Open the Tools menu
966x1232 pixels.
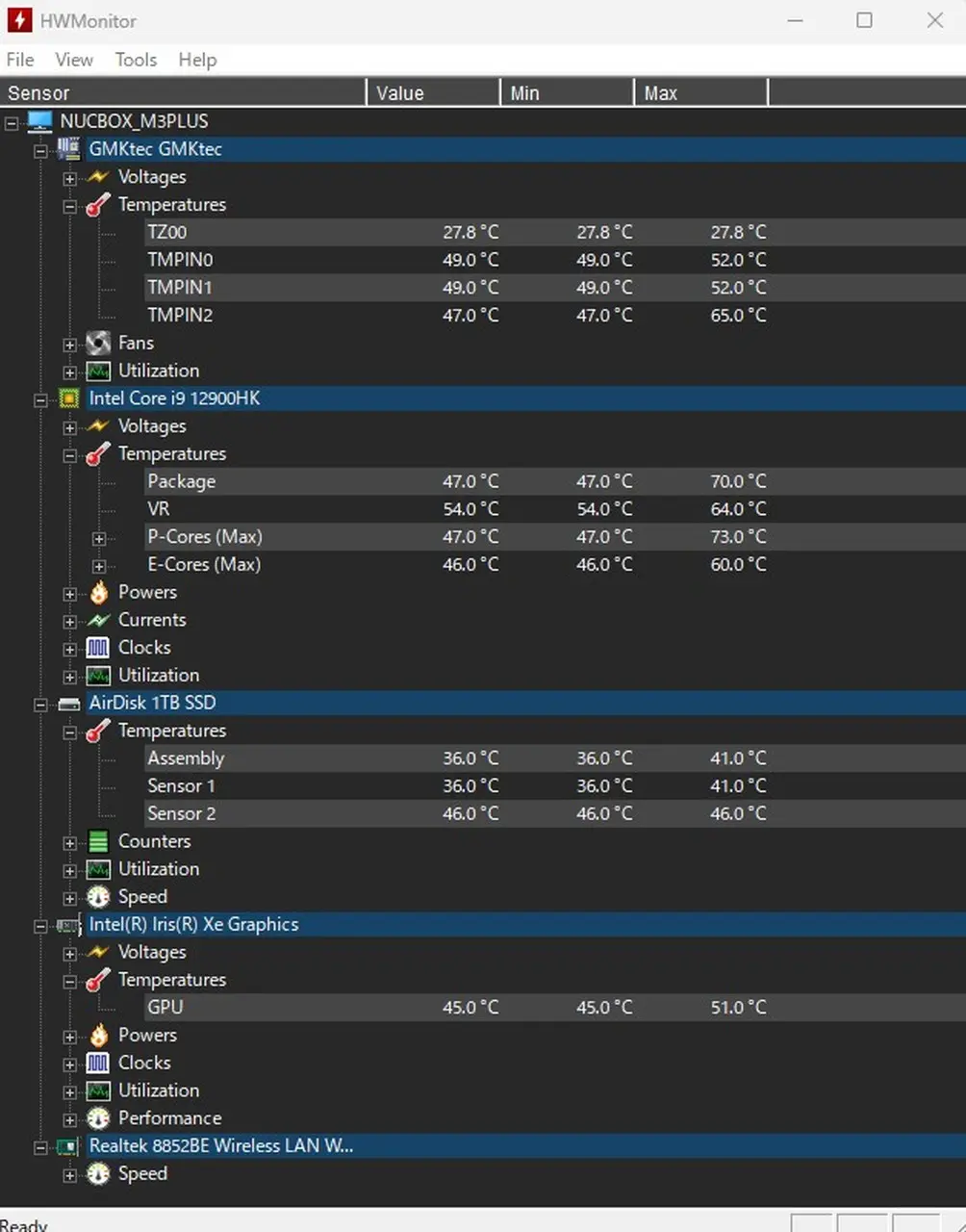pos(136,60)
